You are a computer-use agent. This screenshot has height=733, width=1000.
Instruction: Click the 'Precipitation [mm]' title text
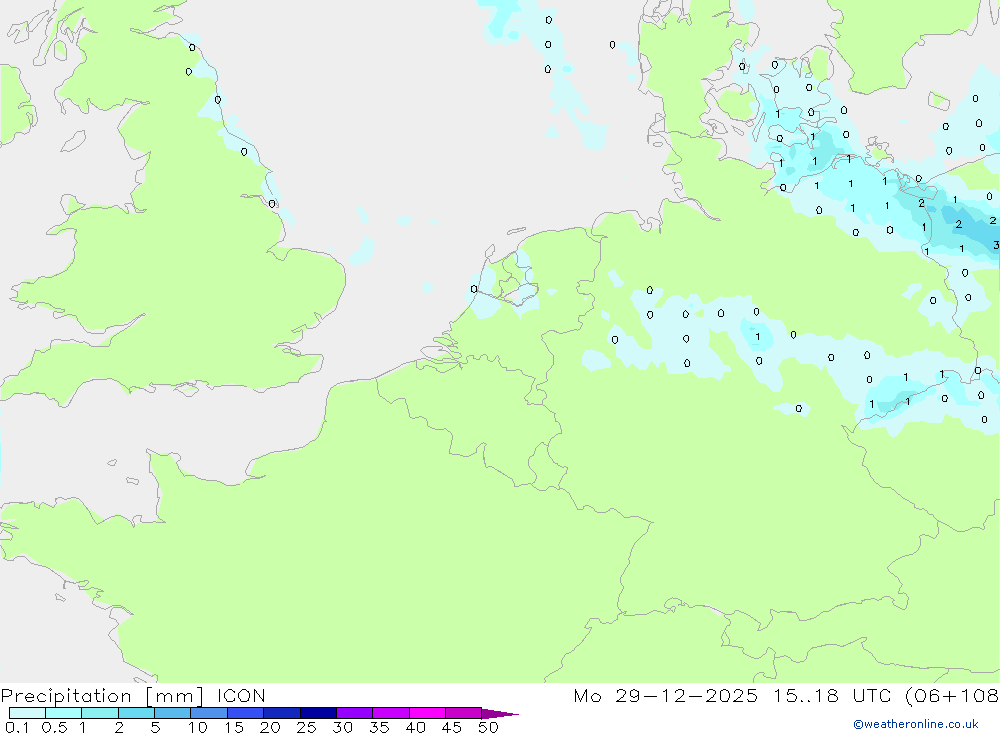coord(102,696)
